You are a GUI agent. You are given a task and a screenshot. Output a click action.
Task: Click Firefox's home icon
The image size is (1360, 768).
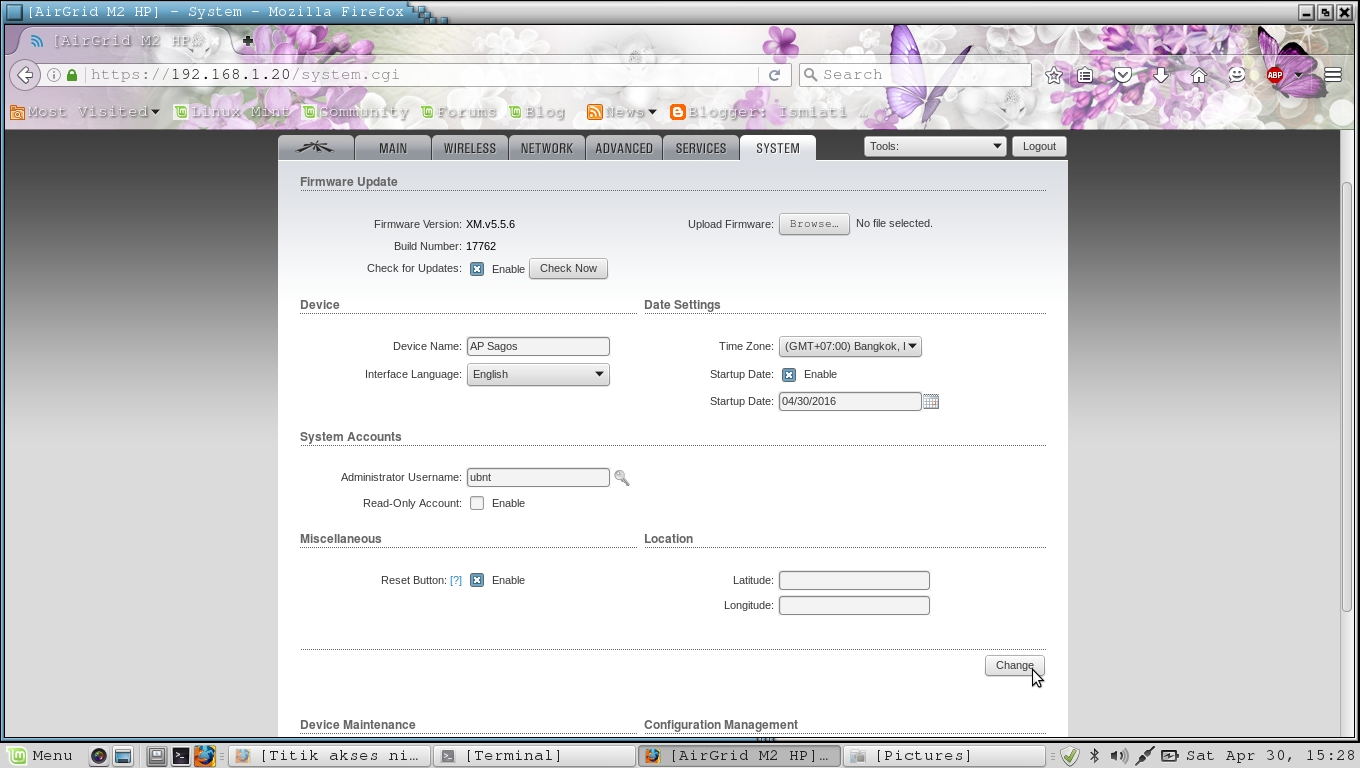(x=1198, y=74)
